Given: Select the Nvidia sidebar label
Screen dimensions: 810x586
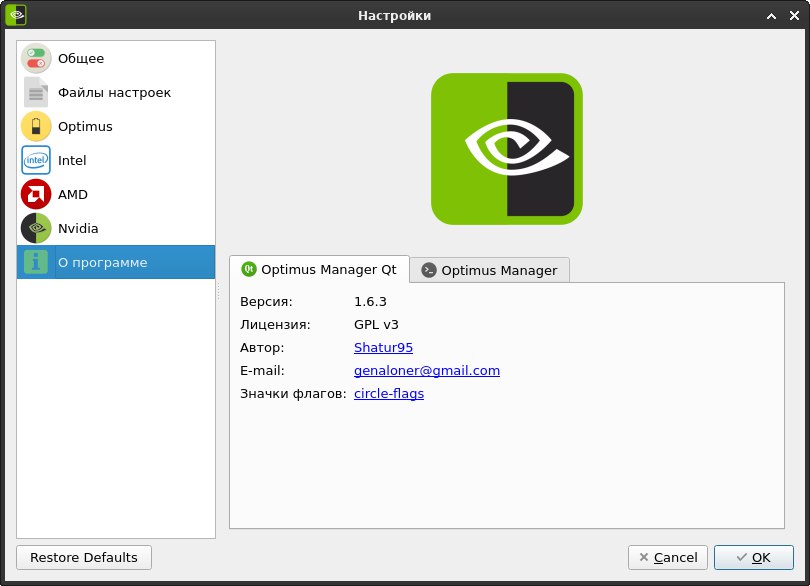Looking at the screenshot, I should coord(78,228).
